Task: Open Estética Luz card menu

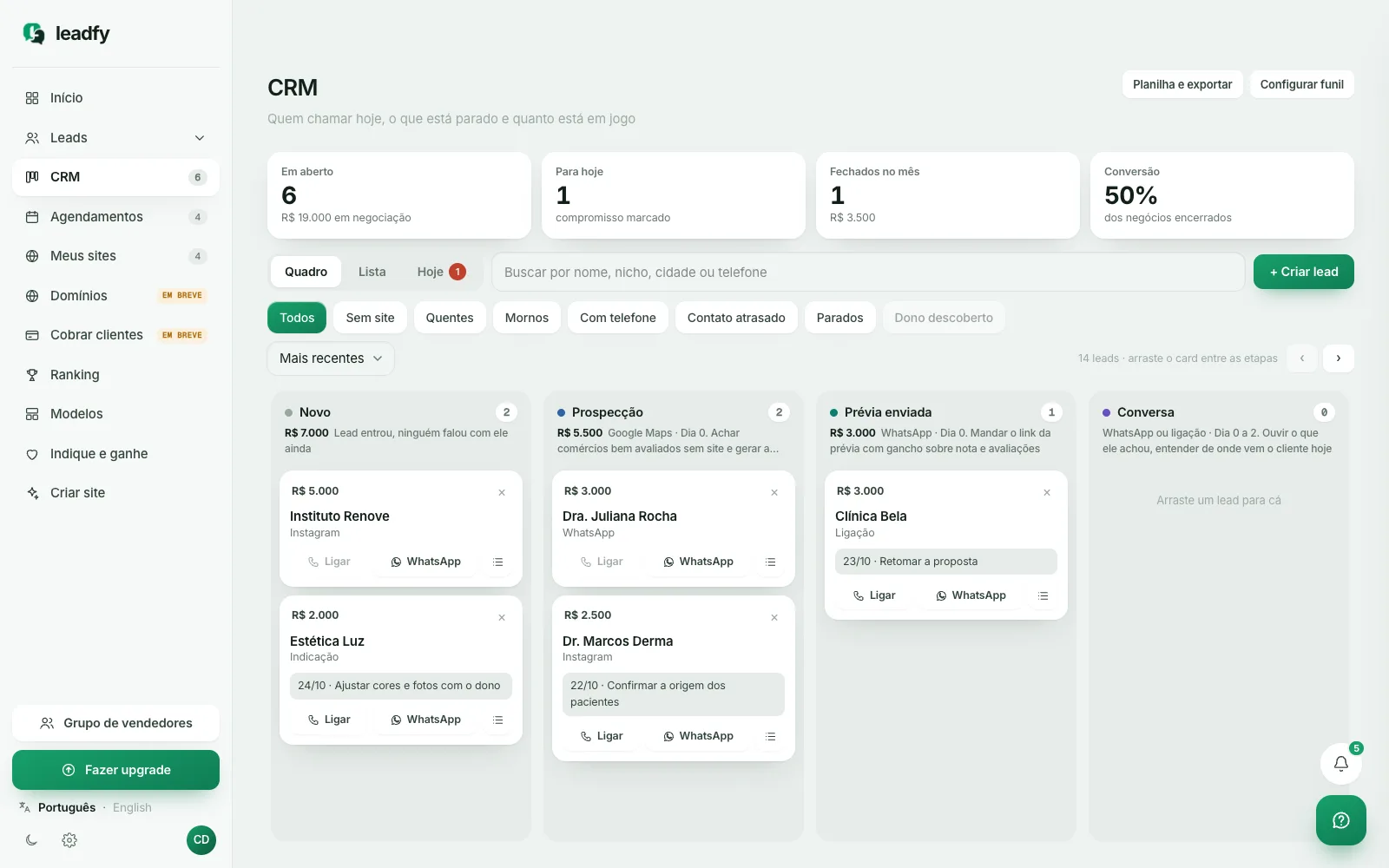Action: click(498, 720)
